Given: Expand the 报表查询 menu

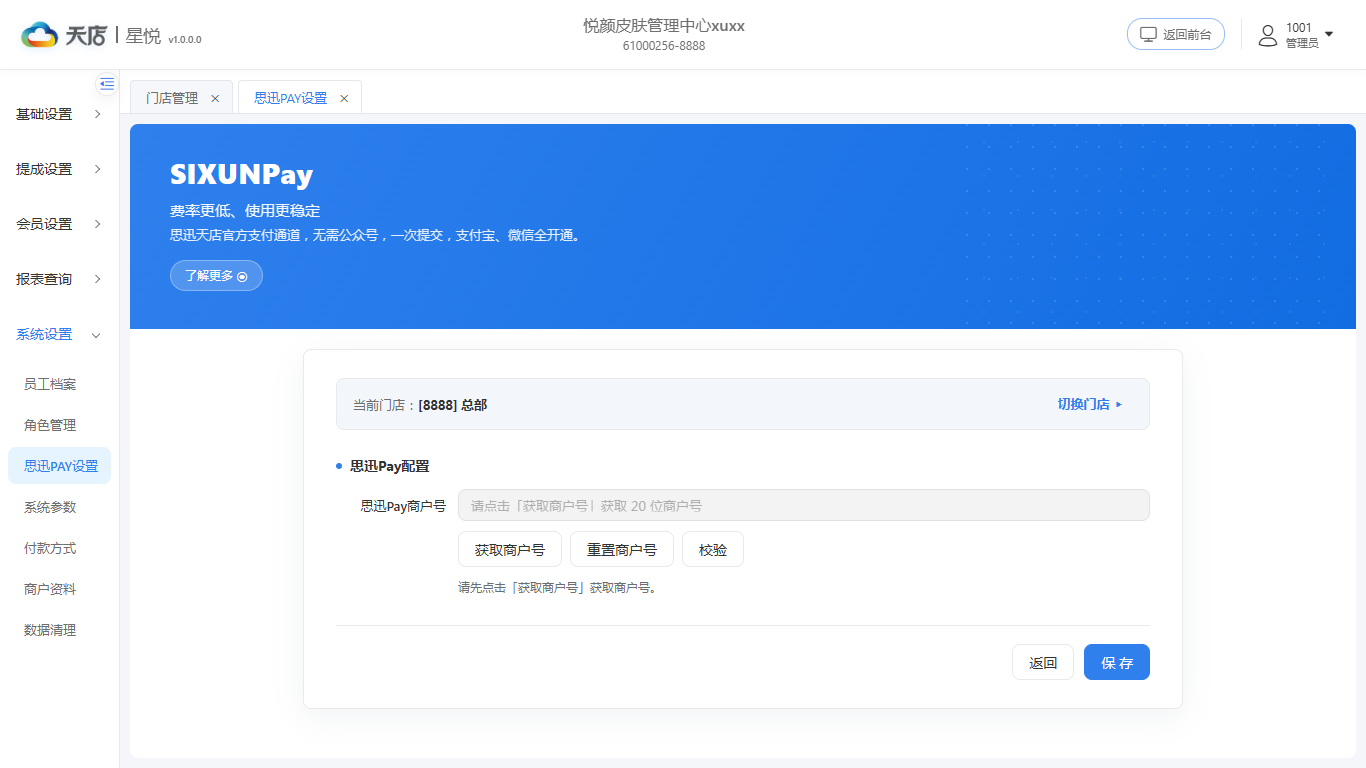Looking at the screenshot, I should (x=60, y=279).
